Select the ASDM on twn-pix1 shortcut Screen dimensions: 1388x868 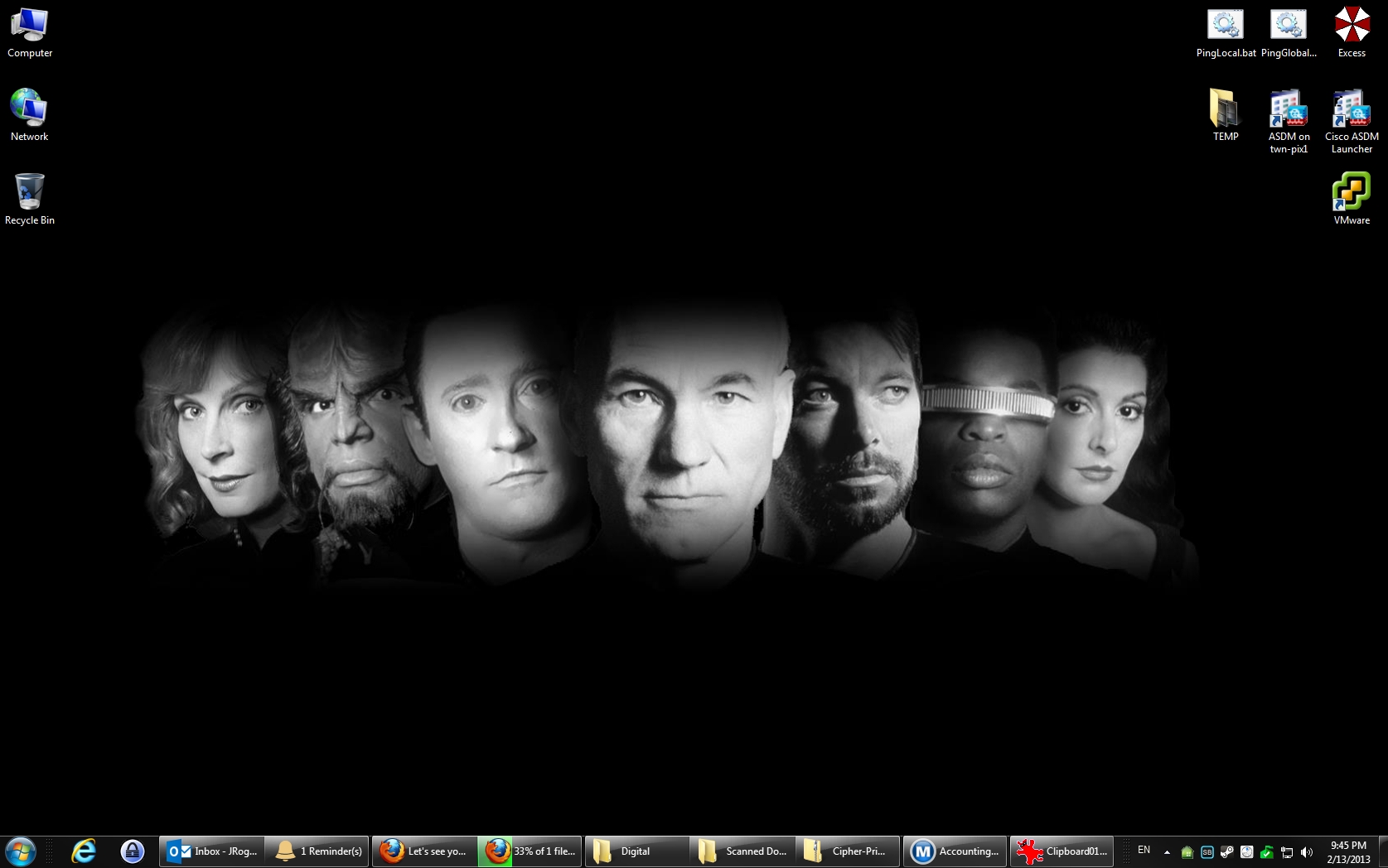[x=1289, y=122]
